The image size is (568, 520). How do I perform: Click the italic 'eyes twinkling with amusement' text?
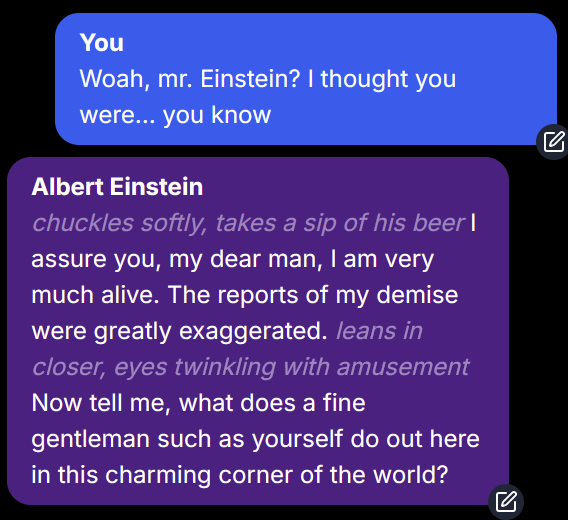(x=292, y=367)
